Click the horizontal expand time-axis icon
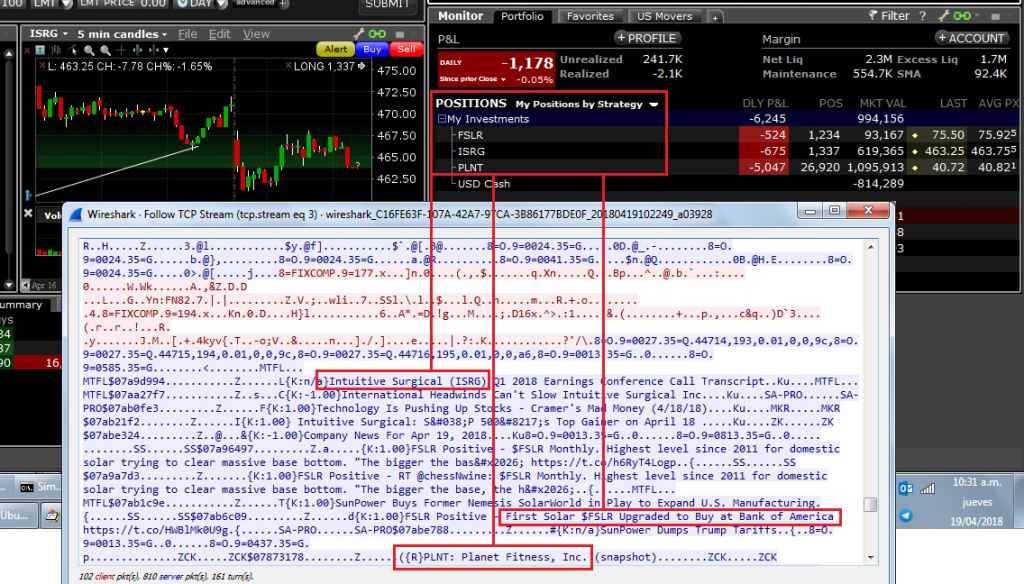Image resolution: width=1024 pixels, height=584 pixels. [x=137, y=50]
